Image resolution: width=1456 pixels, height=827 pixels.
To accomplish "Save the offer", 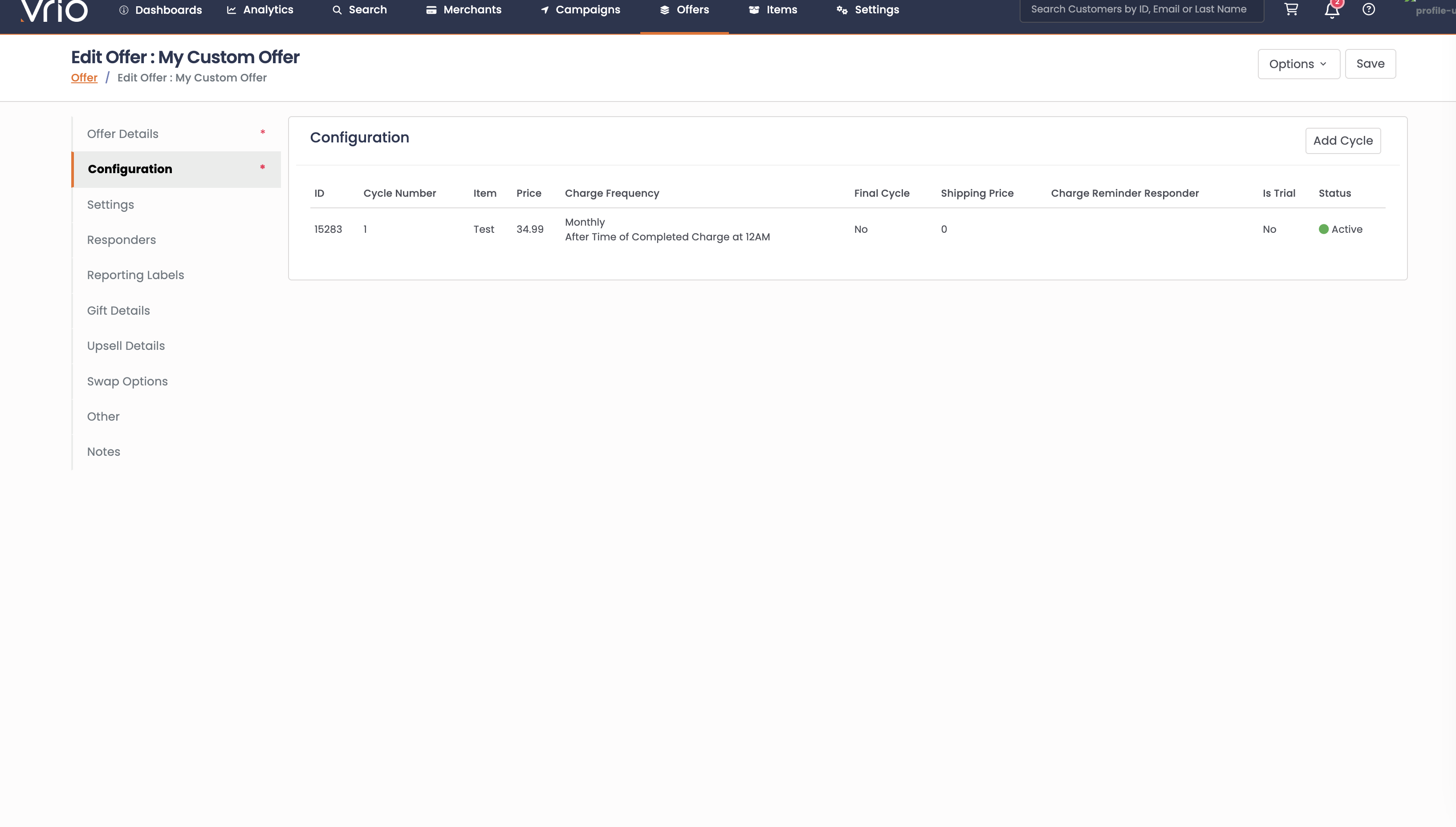I will click(x=1370, y=64).
